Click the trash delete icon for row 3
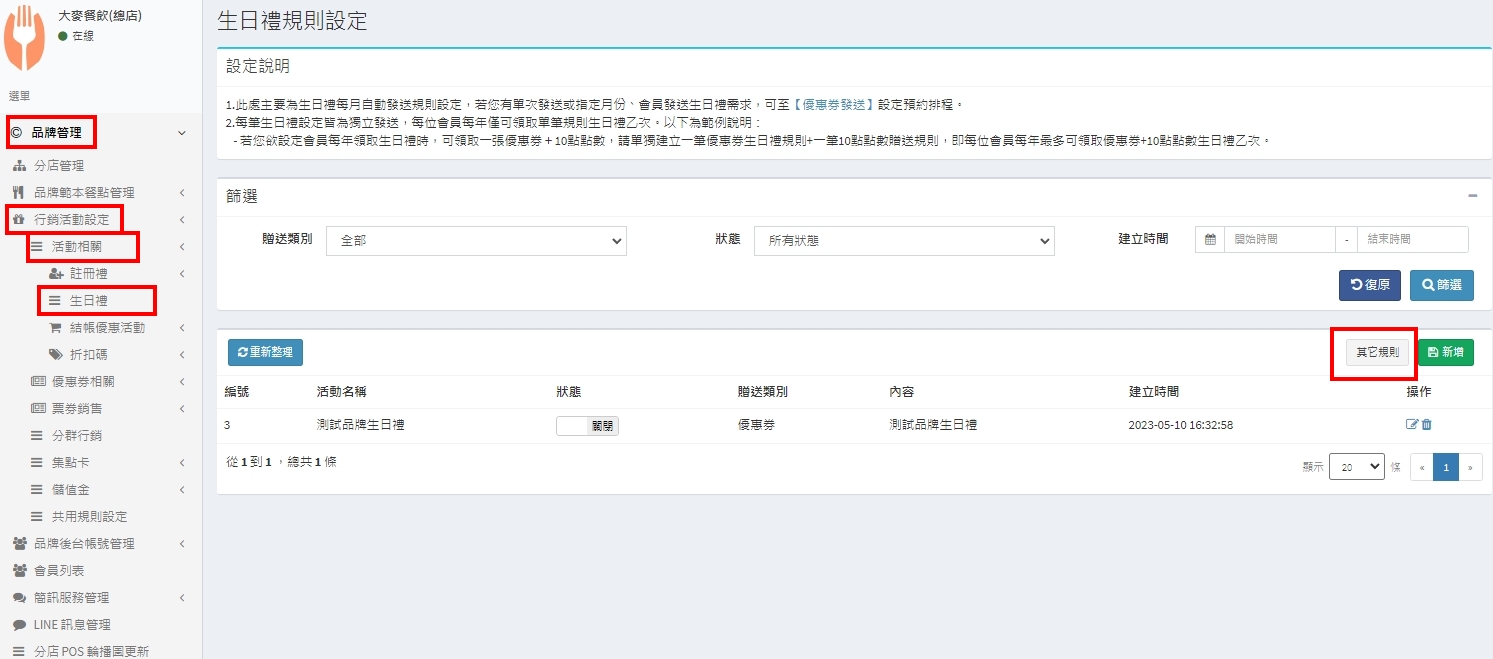This screenshot has width=1493, height=659. (1427, 425)
